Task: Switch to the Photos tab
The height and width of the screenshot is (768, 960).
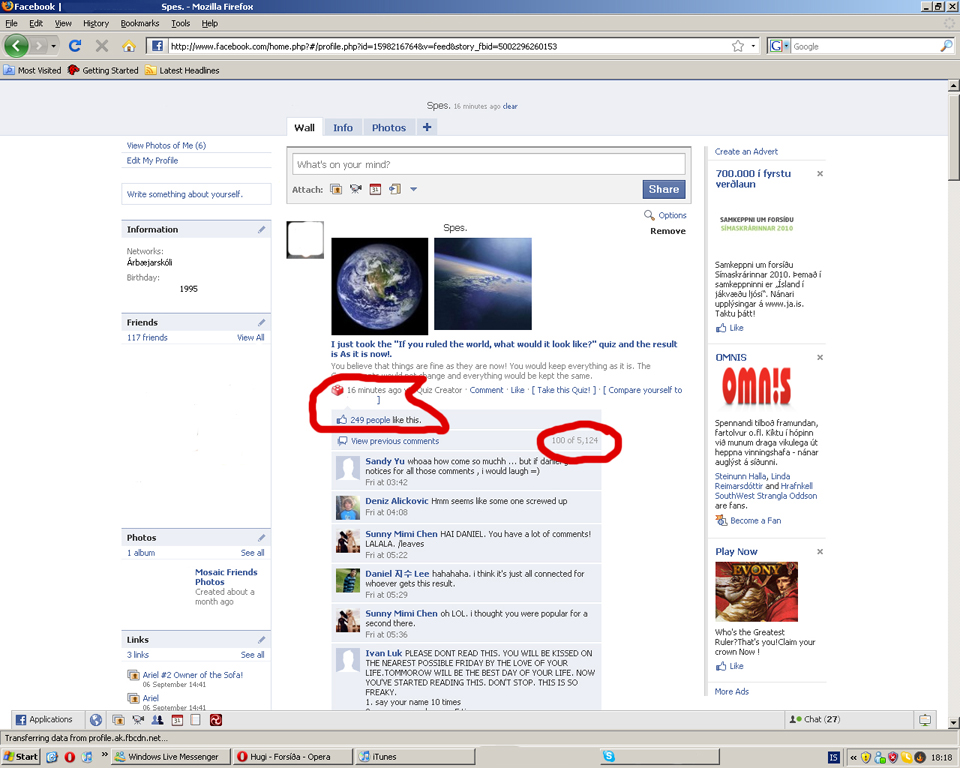Action: click(x=389, y=127)
